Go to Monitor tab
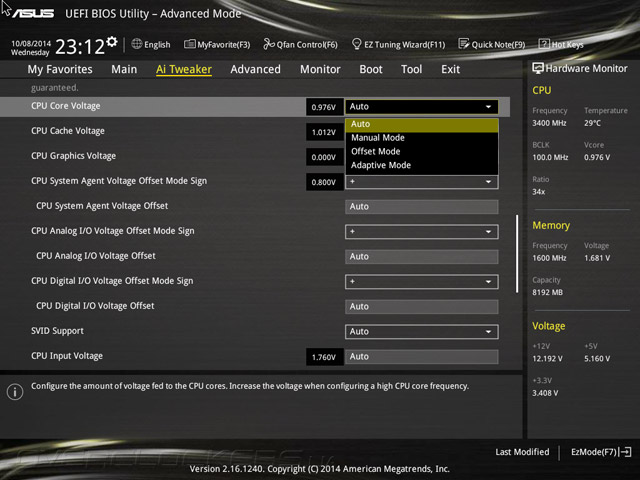Viewport: 640px width, 480px height. [320, 69]
